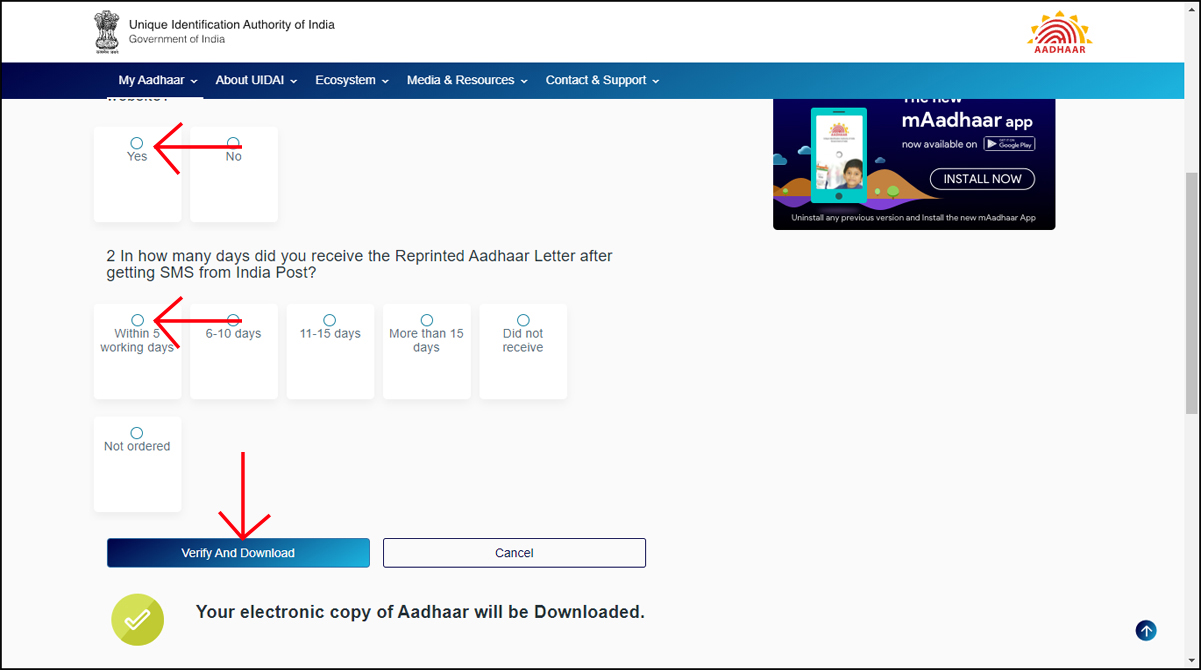Select the No radio button
This screenshot has height=670, width=1201.
click(232, 141)
